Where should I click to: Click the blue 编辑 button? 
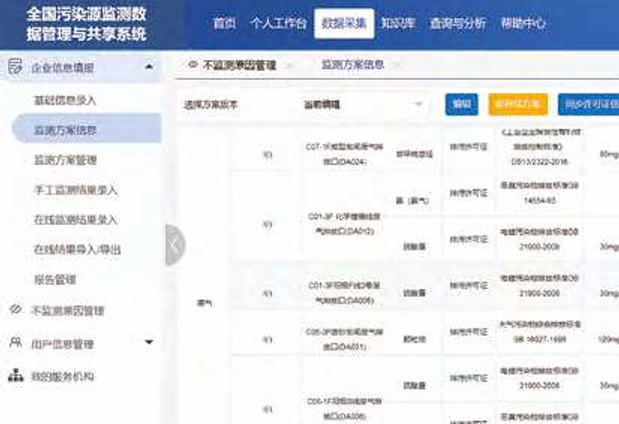pos(461,104)
